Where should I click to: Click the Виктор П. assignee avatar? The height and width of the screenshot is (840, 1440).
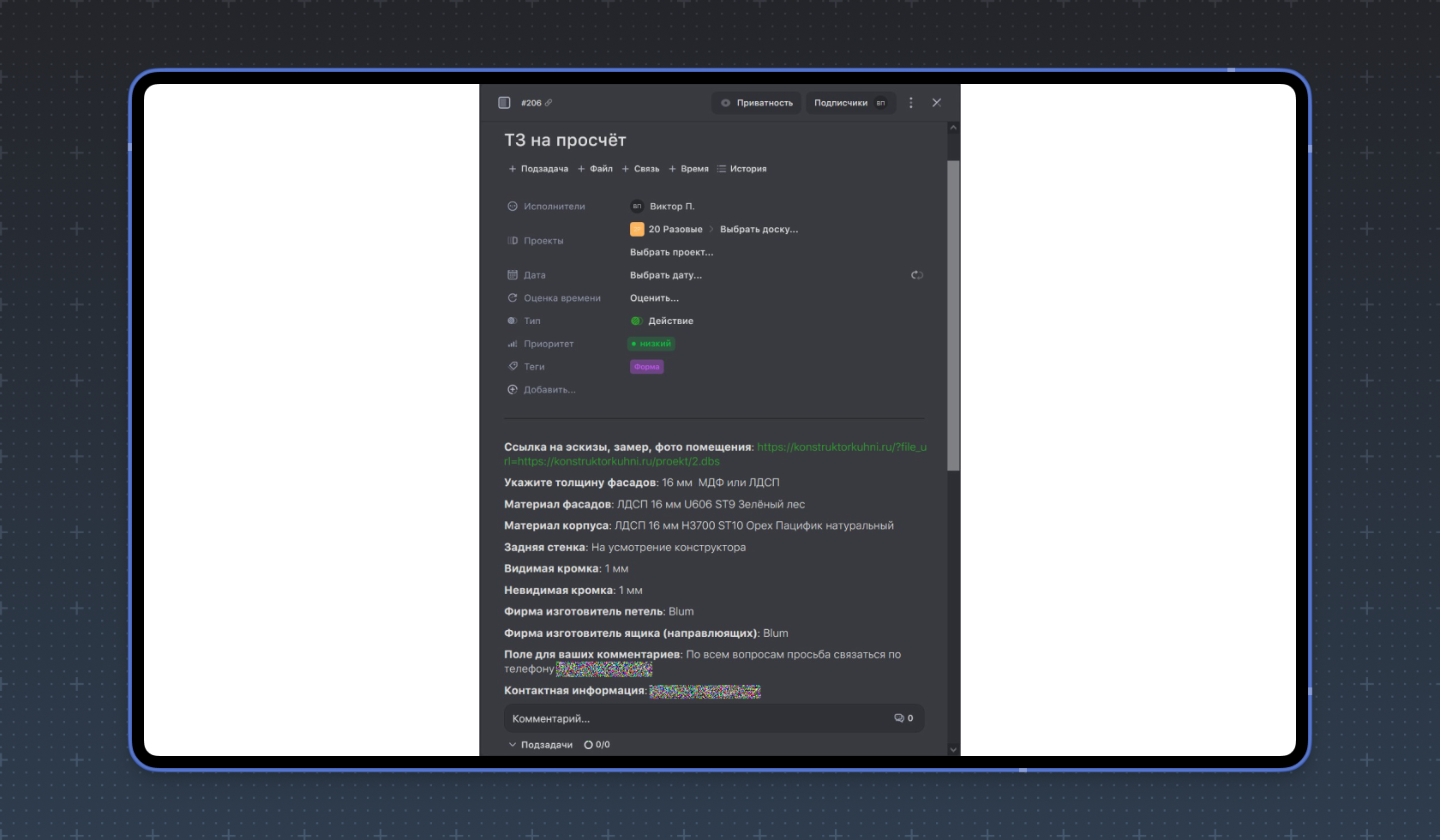637,207
